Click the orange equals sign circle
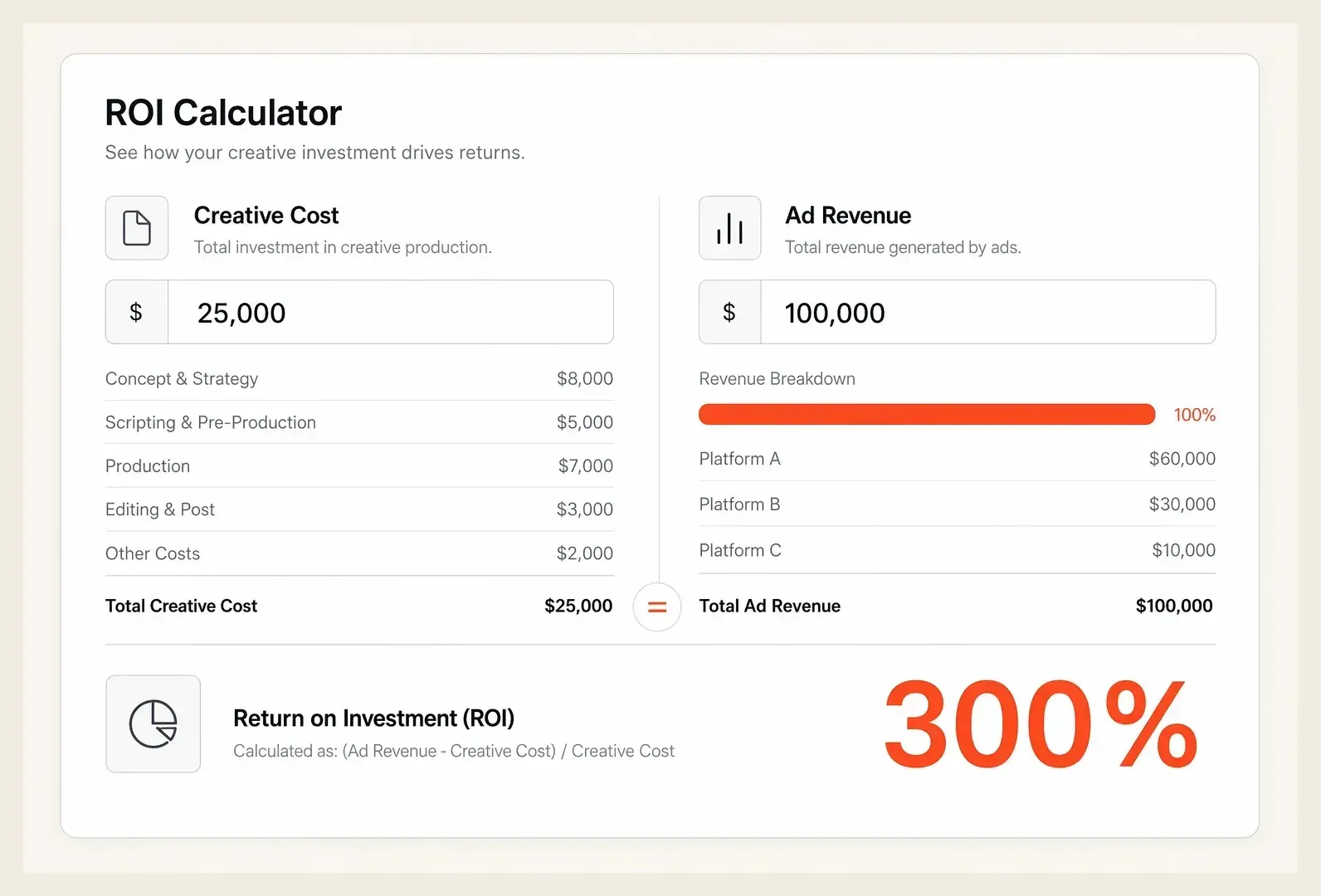 pos(657,607)
